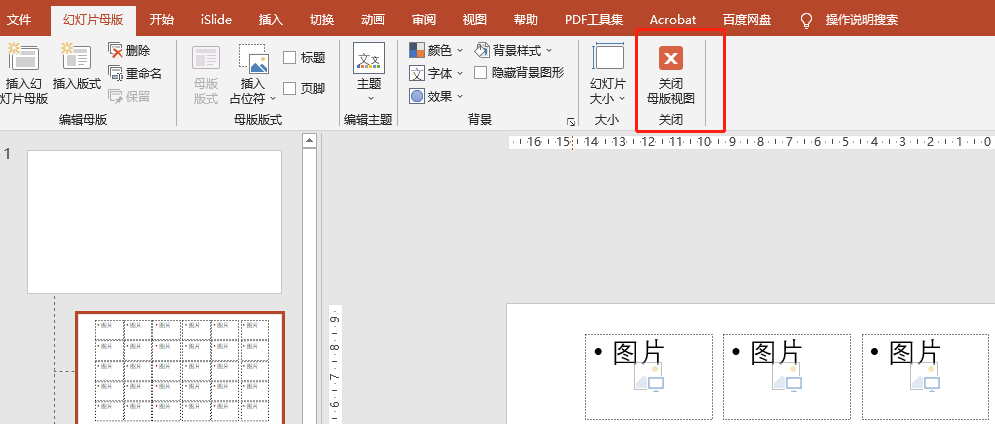Open the 百度网盘 tab
The width and height of the screenshot is (995, 424).
[x=747, y=20]
